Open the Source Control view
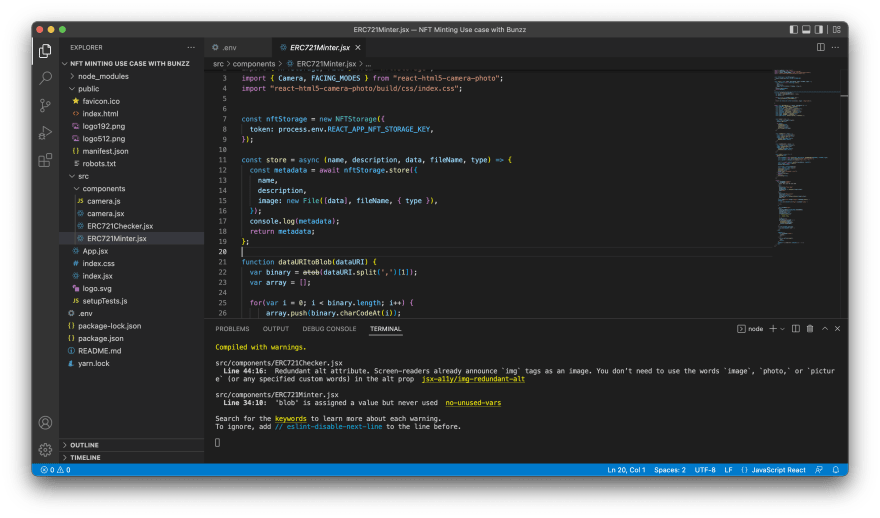This screenshot has width=880, height=518. (x=45, y=106)
